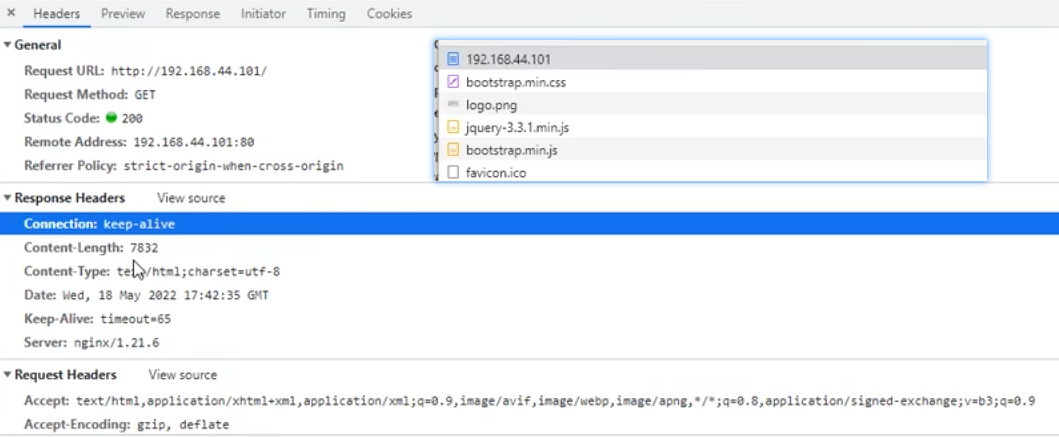Click the document icon for 192.168.44.101
This screenshot has width=1059, height=437.
click(x=453, y=59)
